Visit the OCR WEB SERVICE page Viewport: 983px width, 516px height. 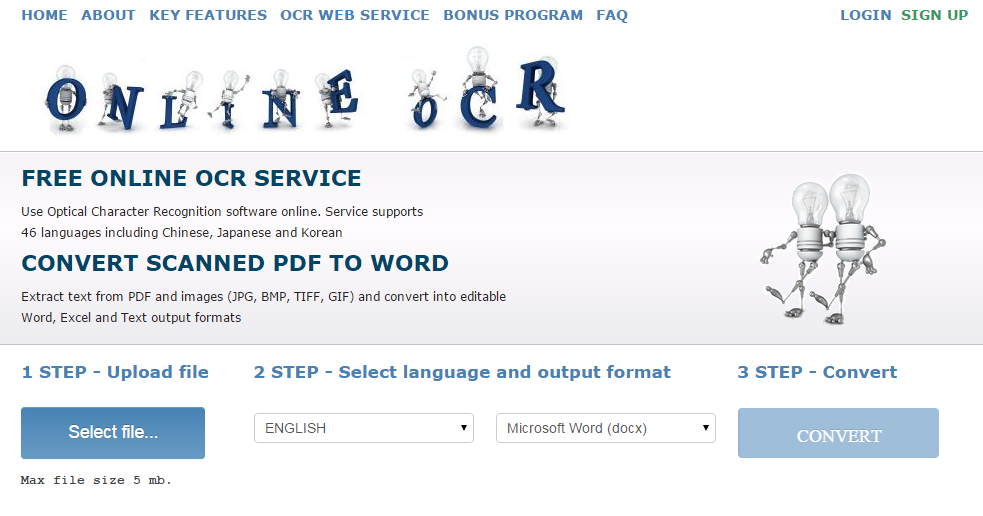coord(355,15)
